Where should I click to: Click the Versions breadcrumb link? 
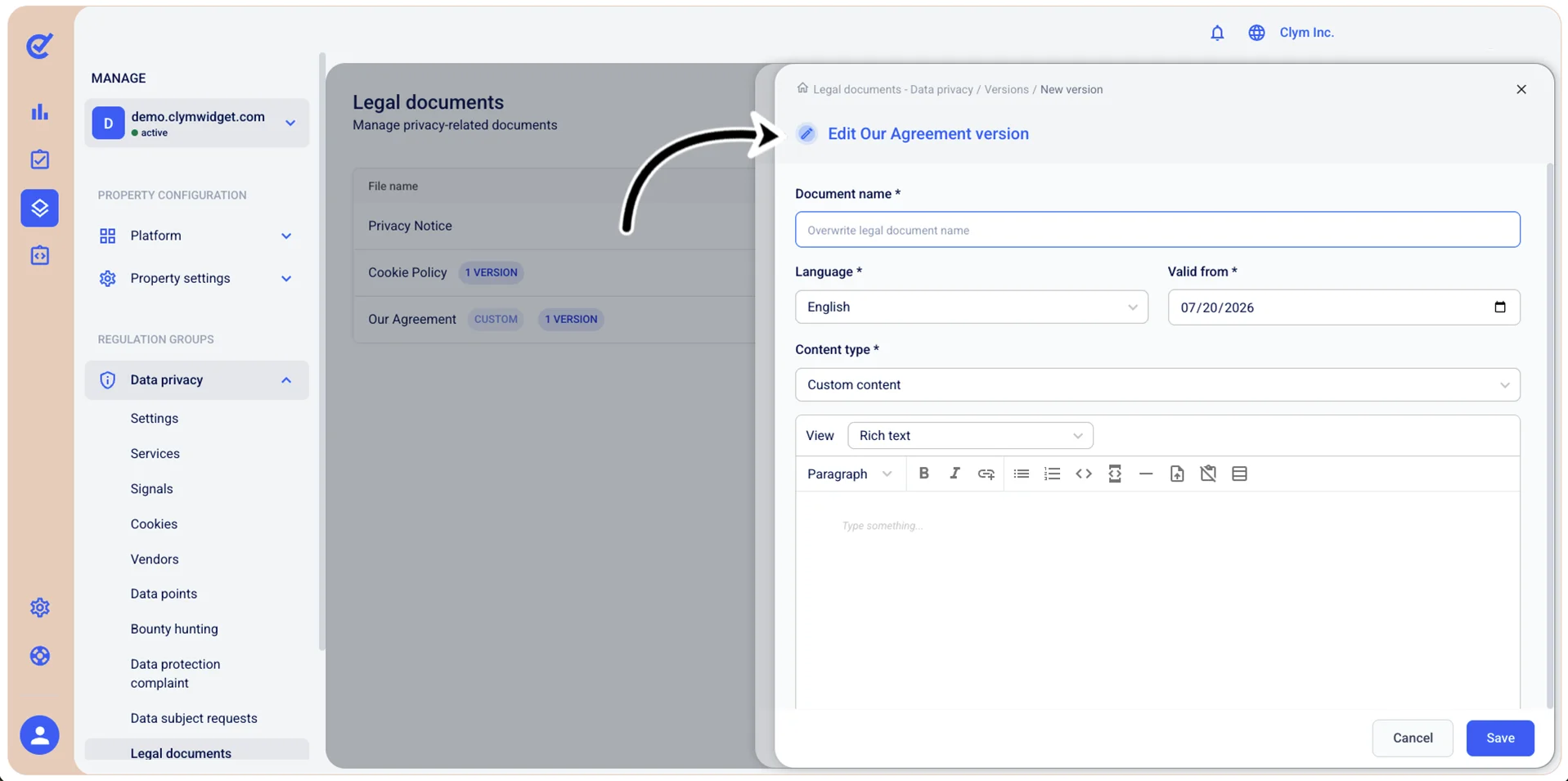1006,90
